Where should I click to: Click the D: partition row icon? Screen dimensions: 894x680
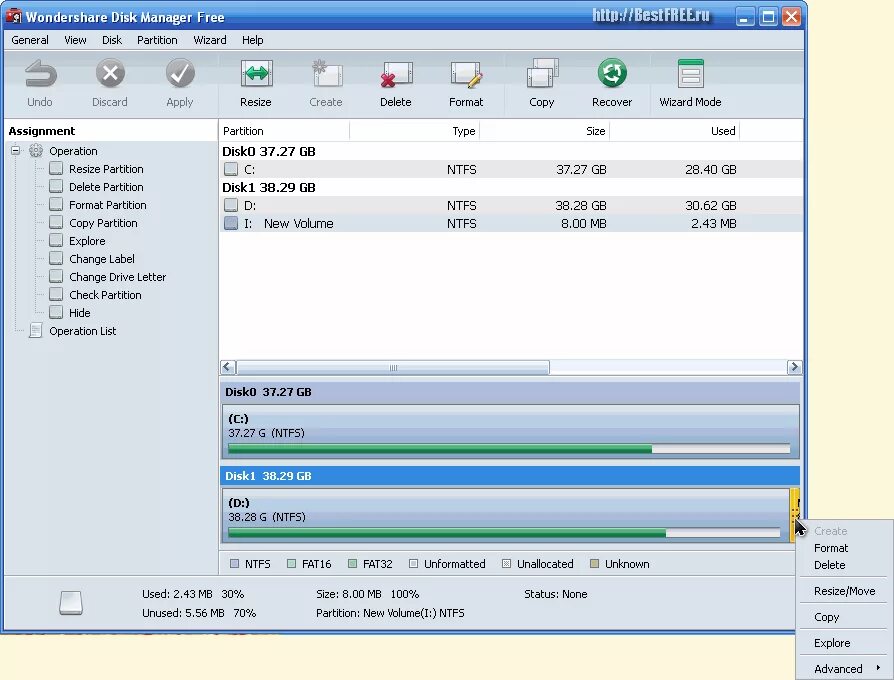(231, 205)
